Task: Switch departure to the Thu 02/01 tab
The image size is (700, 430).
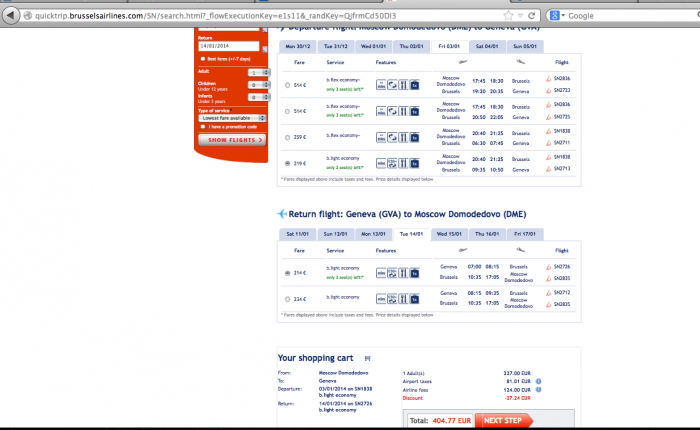Action: (x=411, y=46)
